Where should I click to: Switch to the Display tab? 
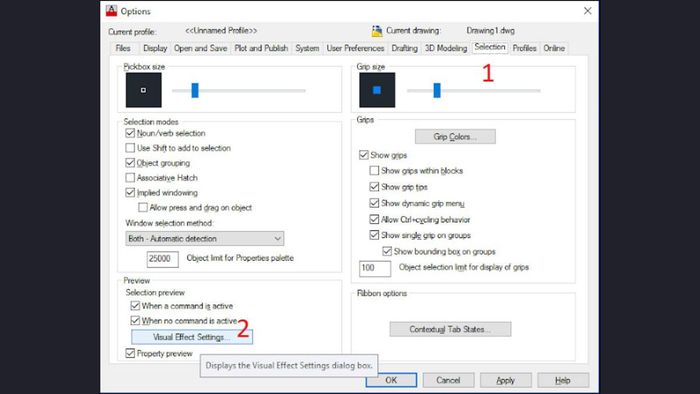[155, 48]
